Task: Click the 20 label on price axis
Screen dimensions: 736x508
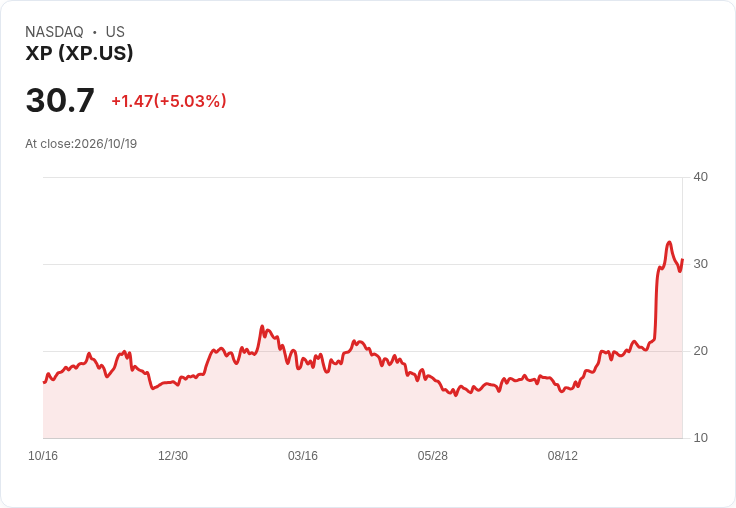Action: coord(700,351)
